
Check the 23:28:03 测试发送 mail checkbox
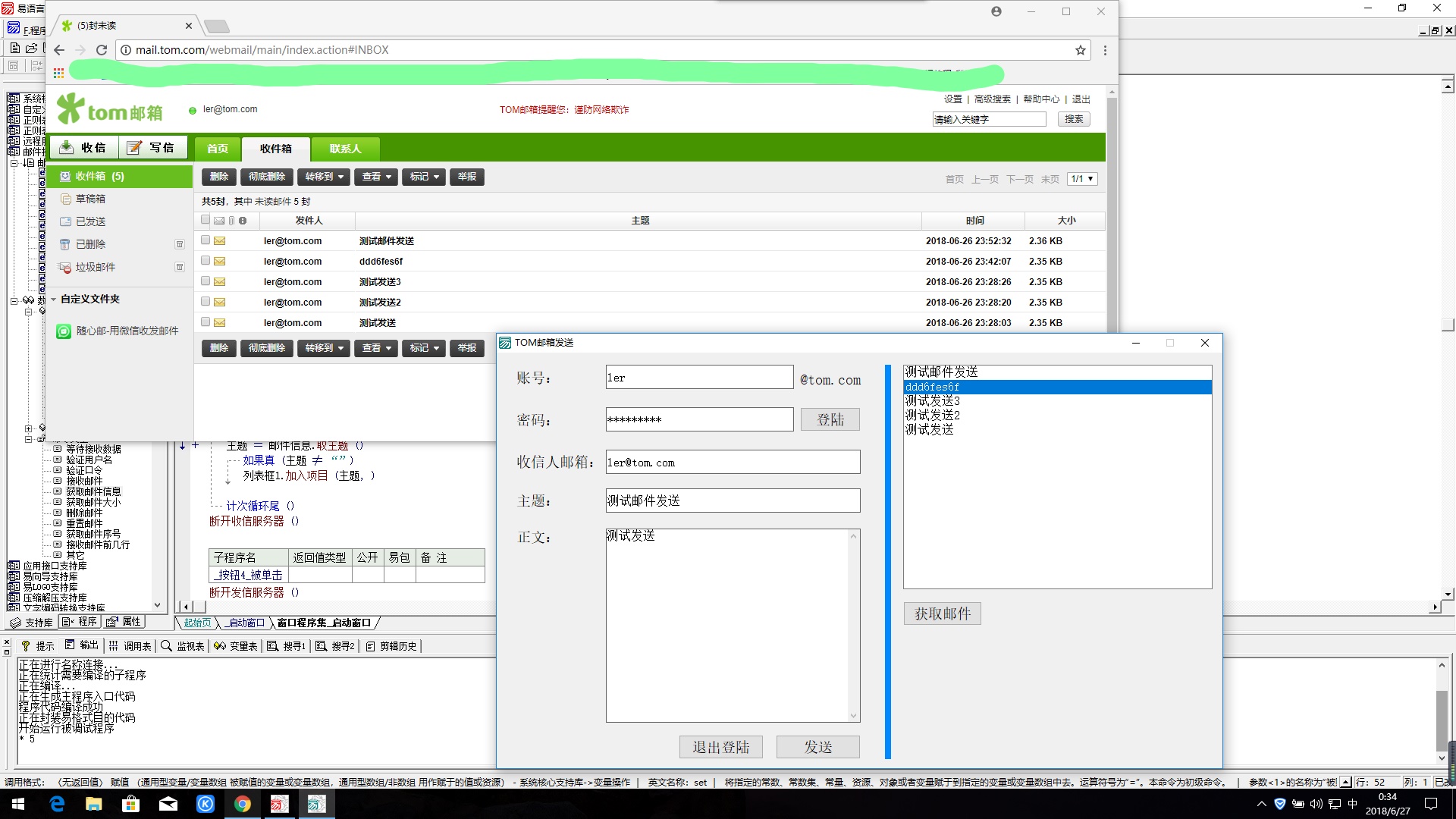coord(206,322)
